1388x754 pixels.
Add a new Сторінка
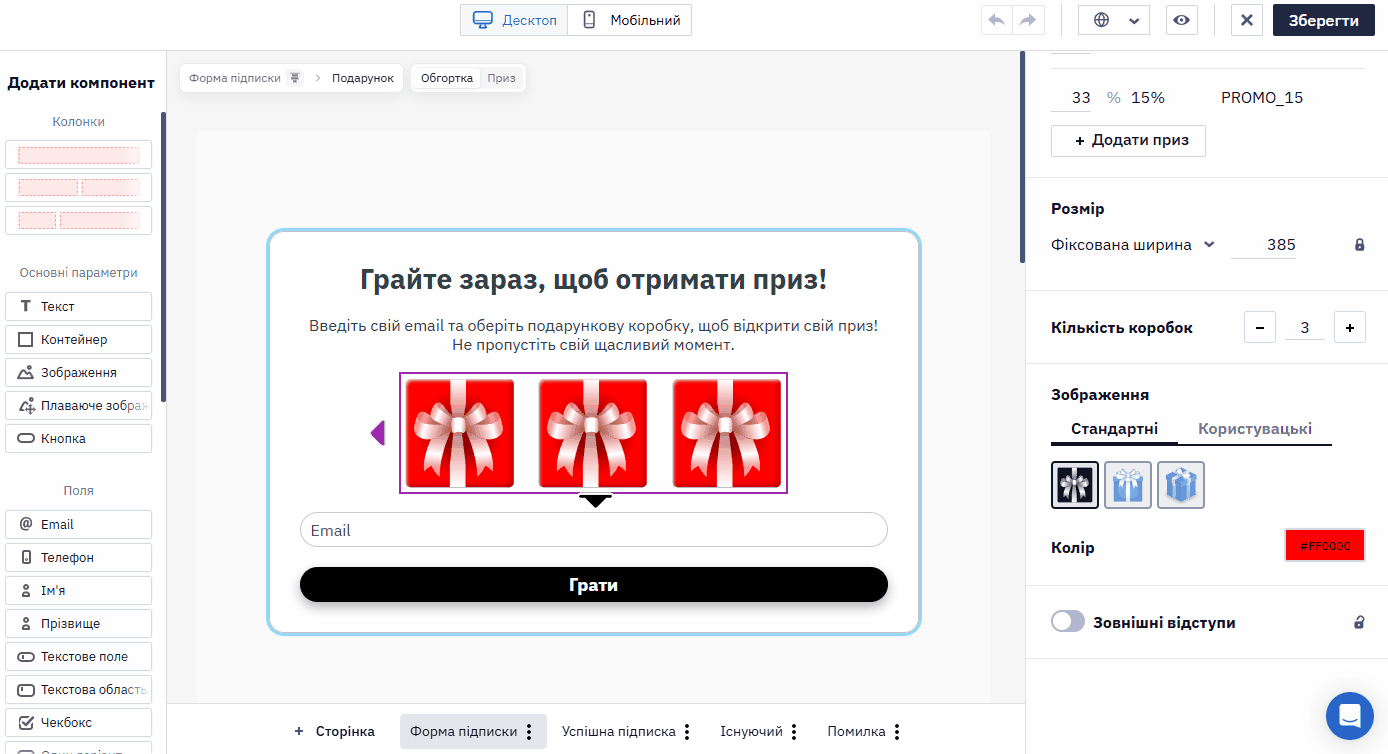coord(334,732)
